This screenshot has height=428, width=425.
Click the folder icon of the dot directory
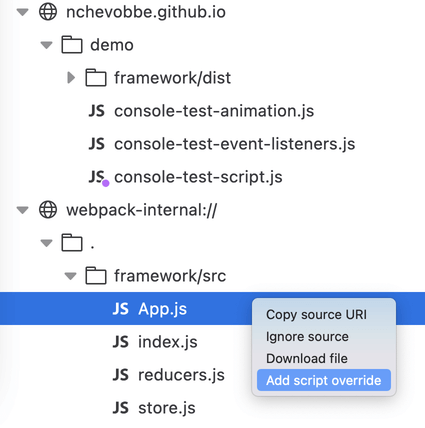pos(72,243)
